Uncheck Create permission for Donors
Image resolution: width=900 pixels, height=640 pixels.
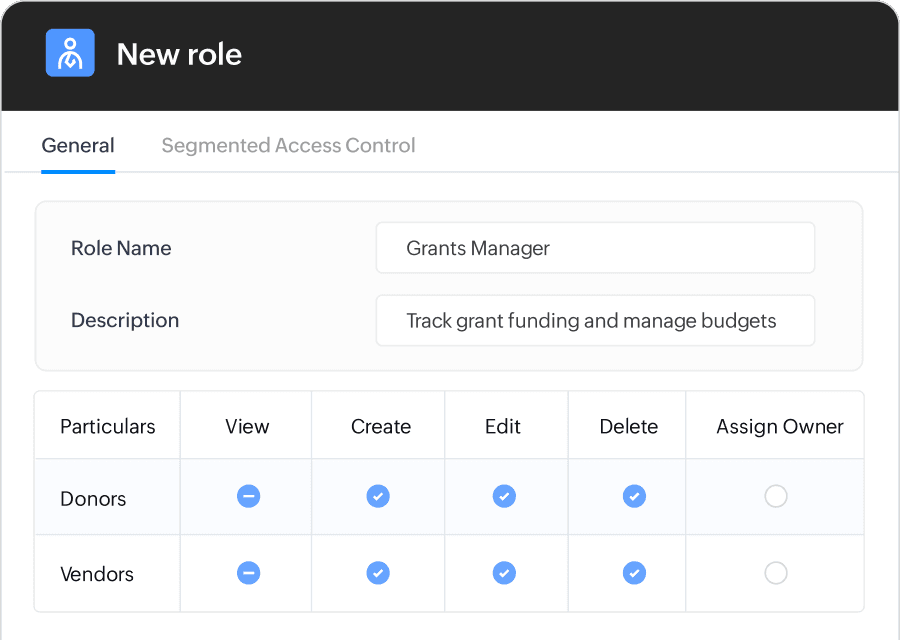tap(378, 496)
